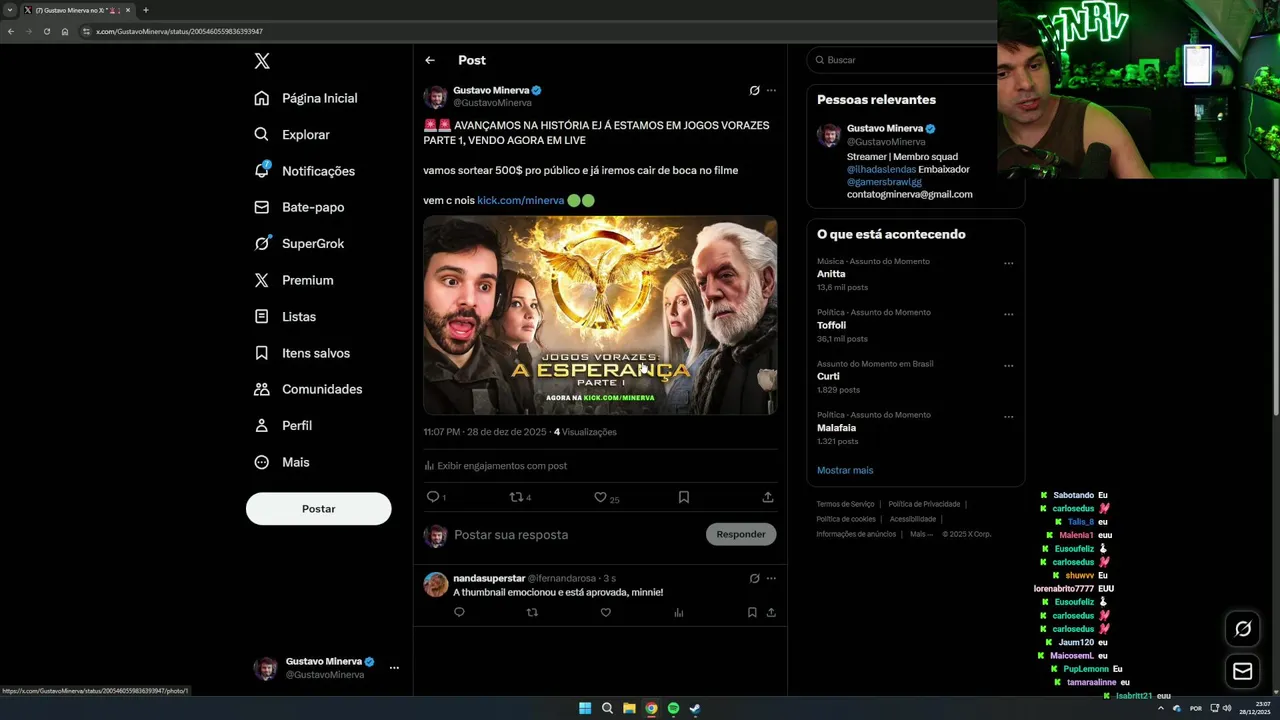Image resolution: width=1280 pixels, height=720 pixels.
Task: Click the Buscar search field
Action: tap(903, 60)
